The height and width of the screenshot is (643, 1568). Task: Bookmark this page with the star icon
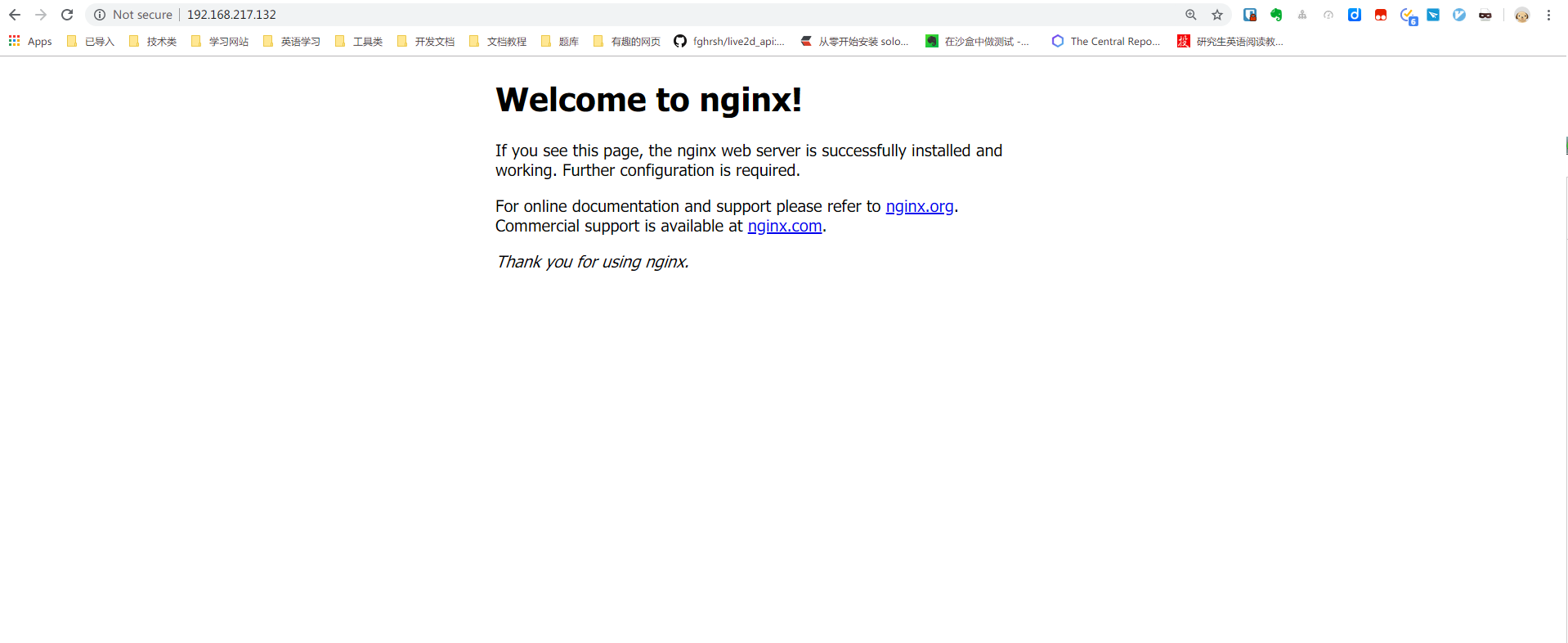point(1217,15)
